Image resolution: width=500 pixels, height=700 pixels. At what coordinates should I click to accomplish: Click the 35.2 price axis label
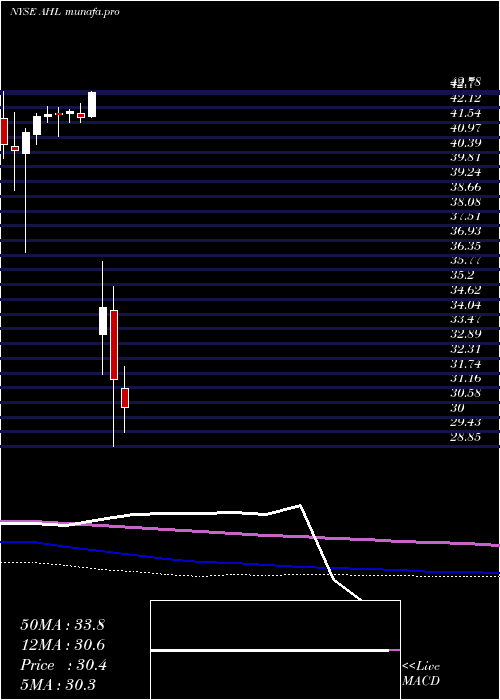pyautogui.click(x=461, y=275)
